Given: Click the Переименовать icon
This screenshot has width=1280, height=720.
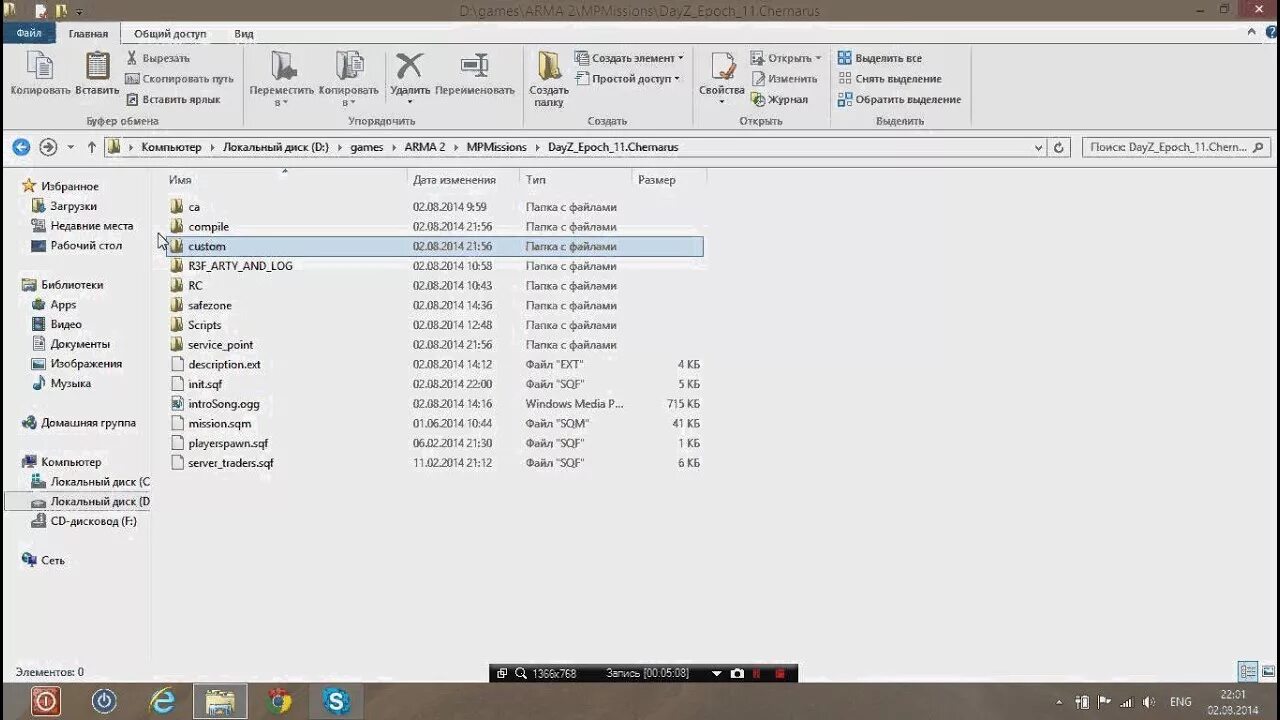Looking at the screenshot, I should point(474,66).
